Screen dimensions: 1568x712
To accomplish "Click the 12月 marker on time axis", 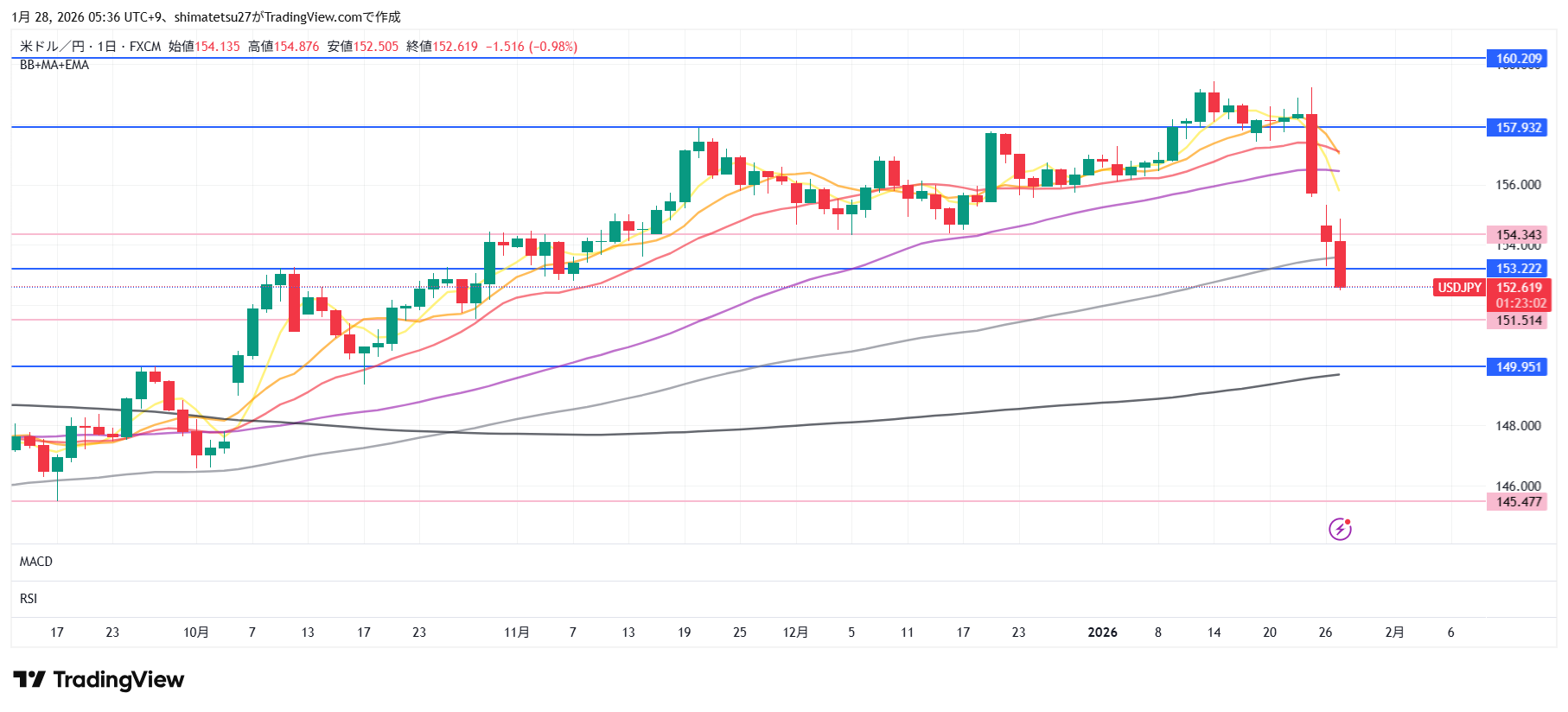I will (x=795, y=633).
